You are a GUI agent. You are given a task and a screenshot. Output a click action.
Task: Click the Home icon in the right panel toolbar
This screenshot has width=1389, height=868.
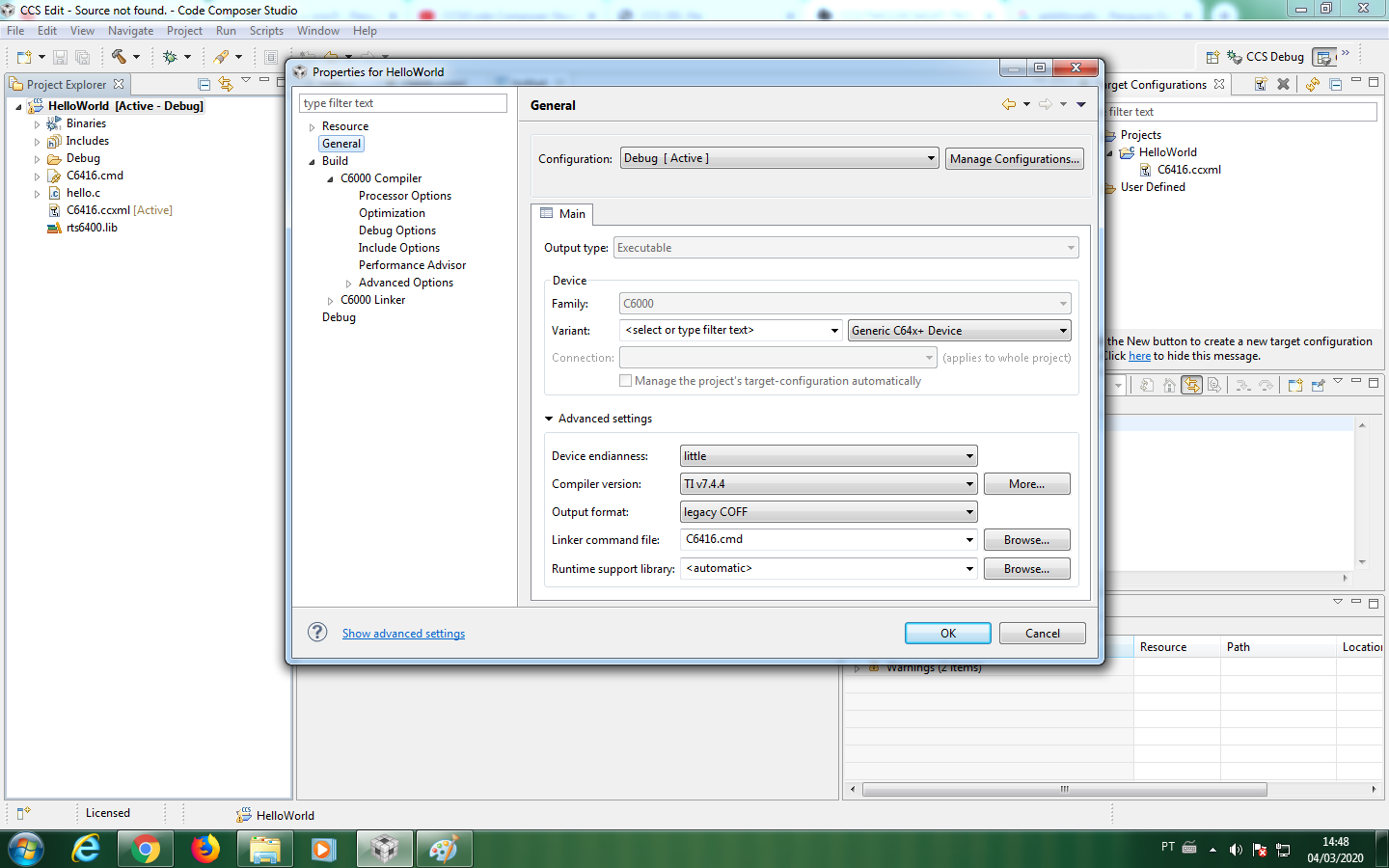1169,385
